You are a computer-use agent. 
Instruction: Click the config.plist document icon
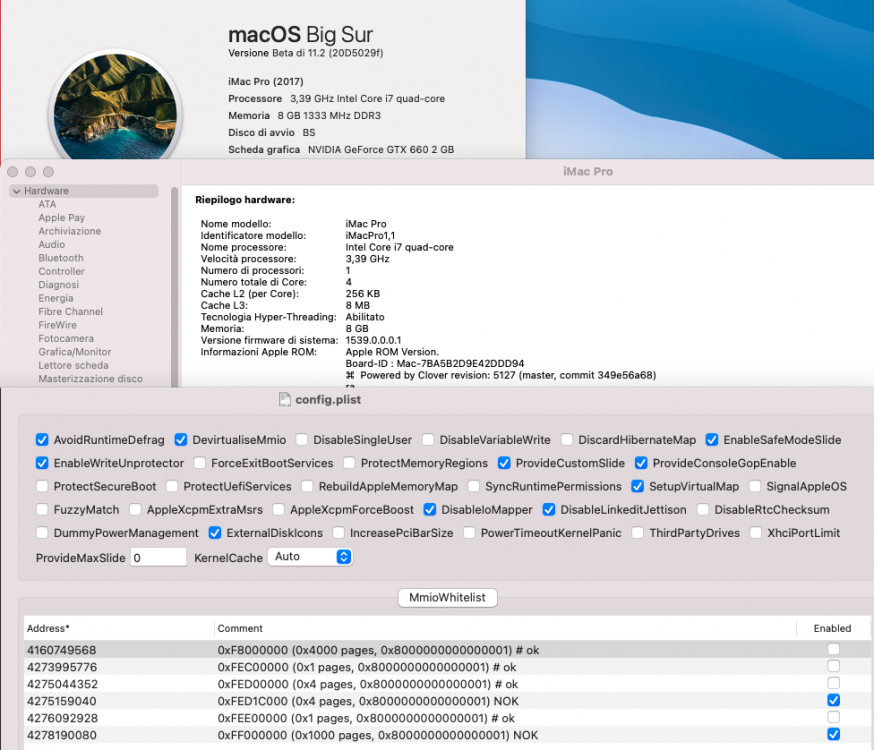[285, 400]
